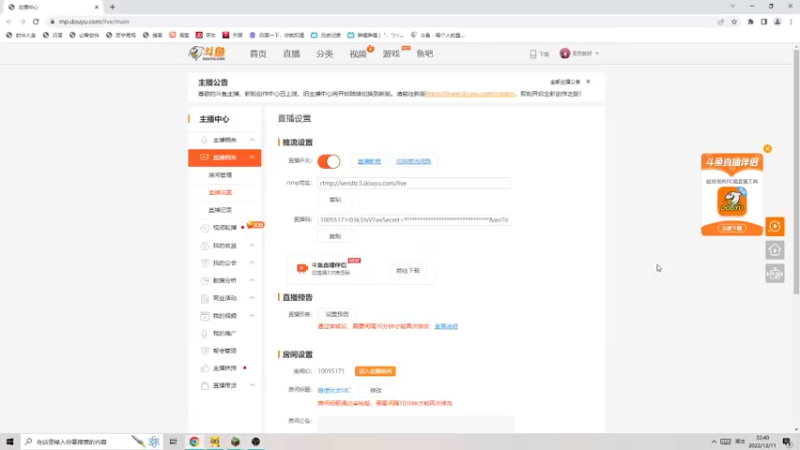The height and width of the screenshot is (450, 800).
Task: Open the Windows Start menu
Action: click(10, 442)
